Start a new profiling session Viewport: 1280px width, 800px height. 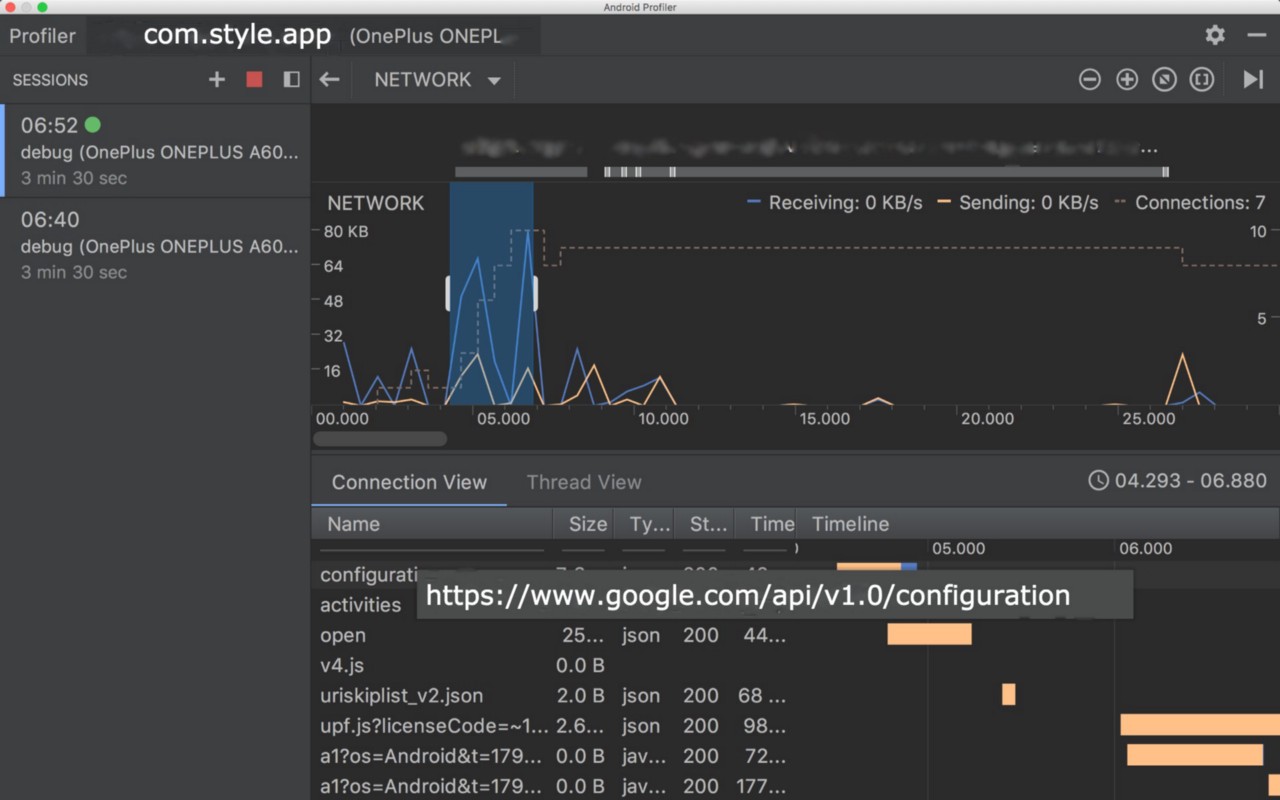[x=217, y=79]
